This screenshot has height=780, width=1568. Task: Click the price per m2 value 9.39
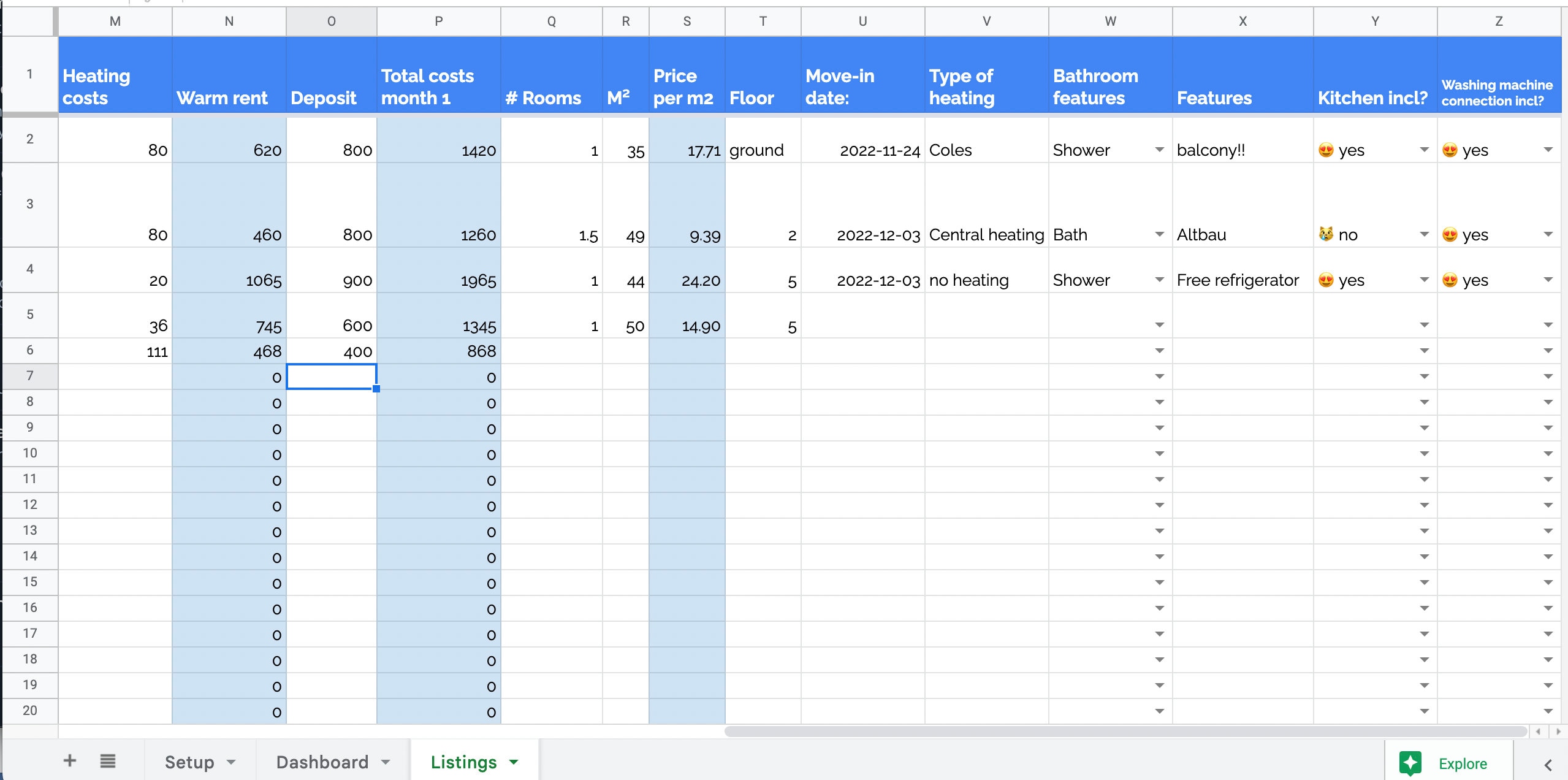(x=687, y=205)
